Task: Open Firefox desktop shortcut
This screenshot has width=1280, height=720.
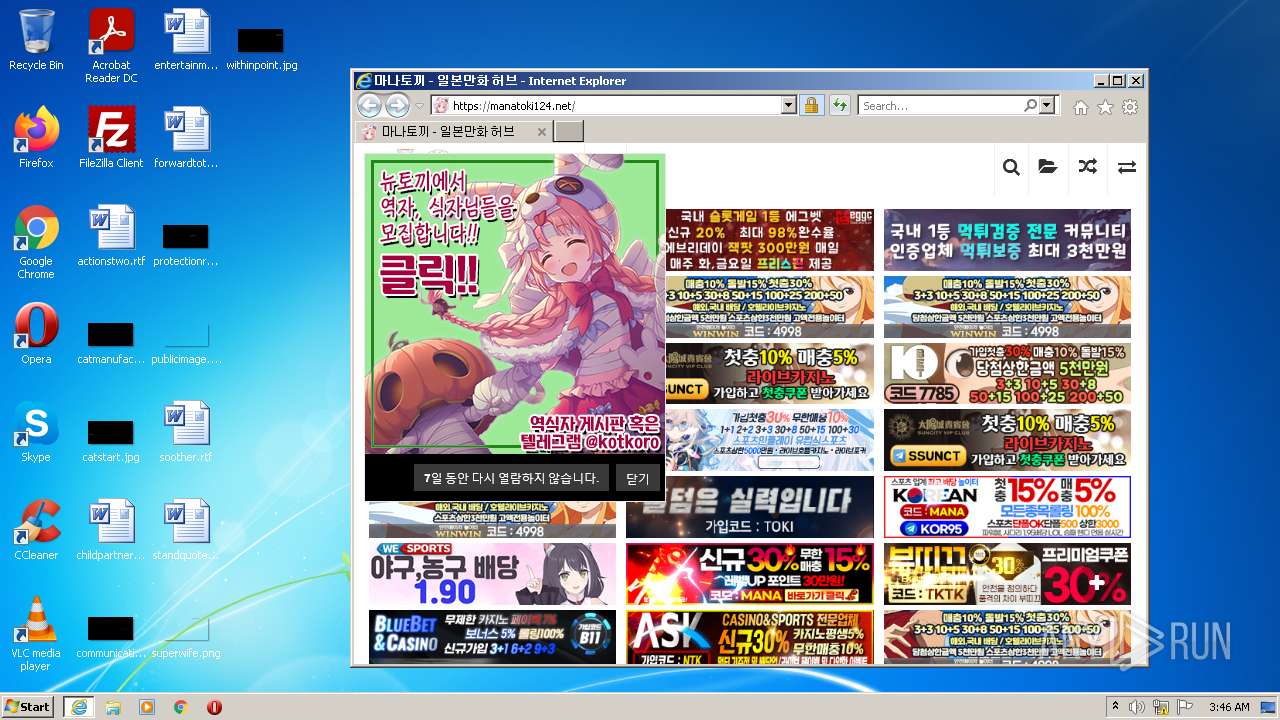Action: pos(36,138)
